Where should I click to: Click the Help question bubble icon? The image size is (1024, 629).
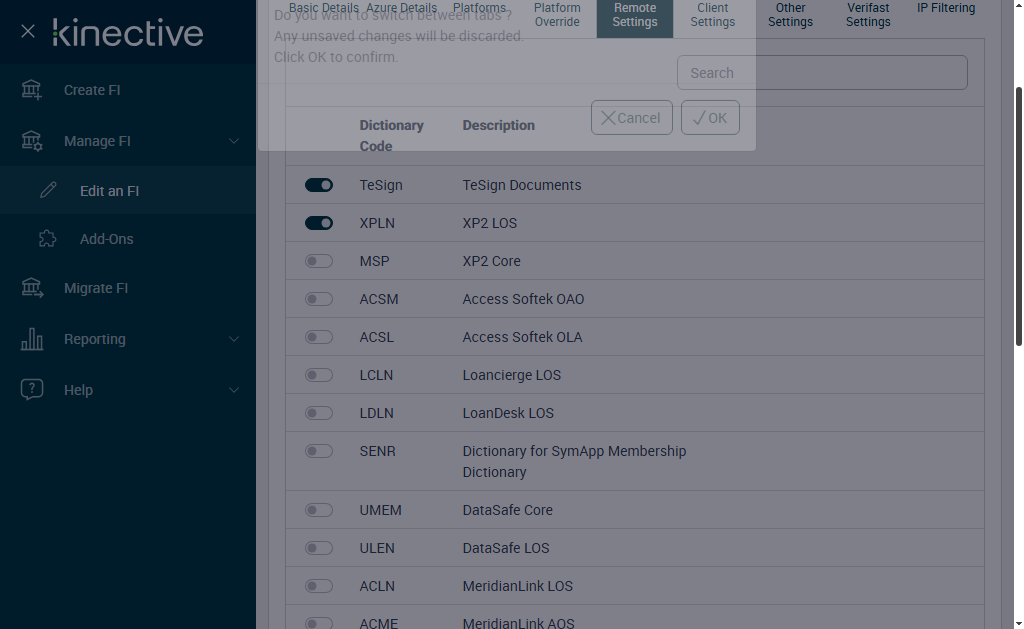coord(32,390)
